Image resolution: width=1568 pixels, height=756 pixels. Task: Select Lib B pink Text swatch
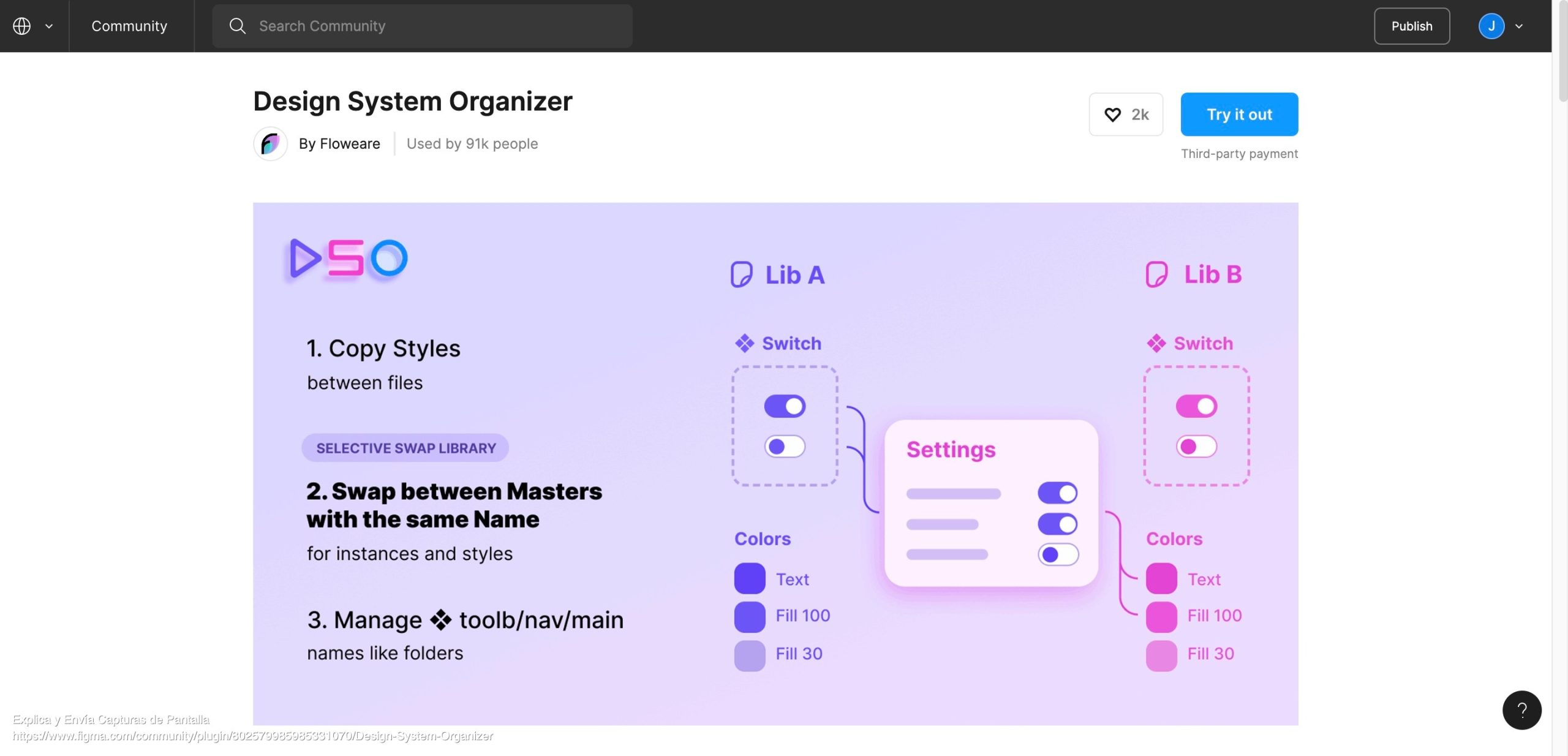pos(1161,578)
